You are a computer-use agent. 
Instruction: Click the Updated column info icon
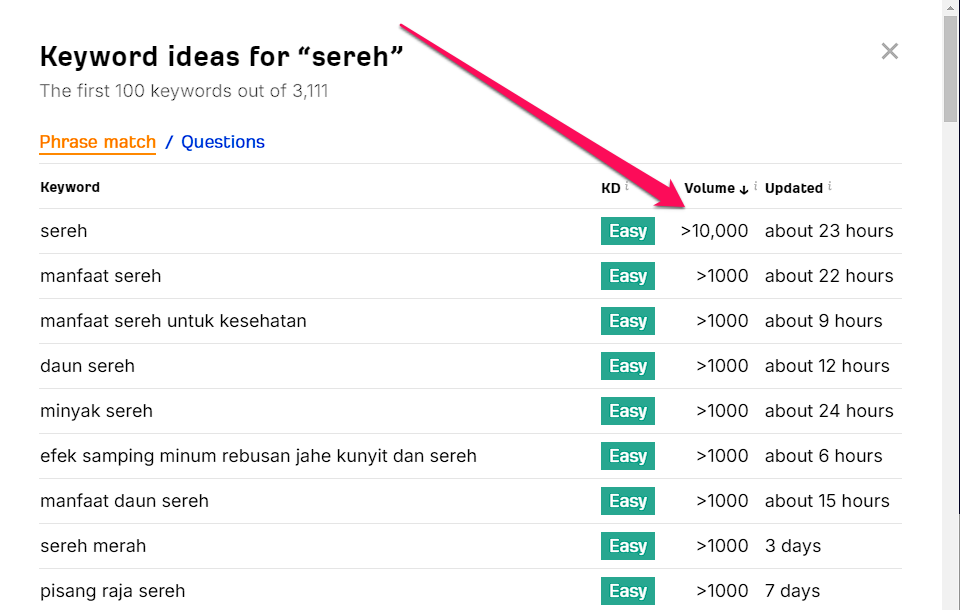(830, 186)
